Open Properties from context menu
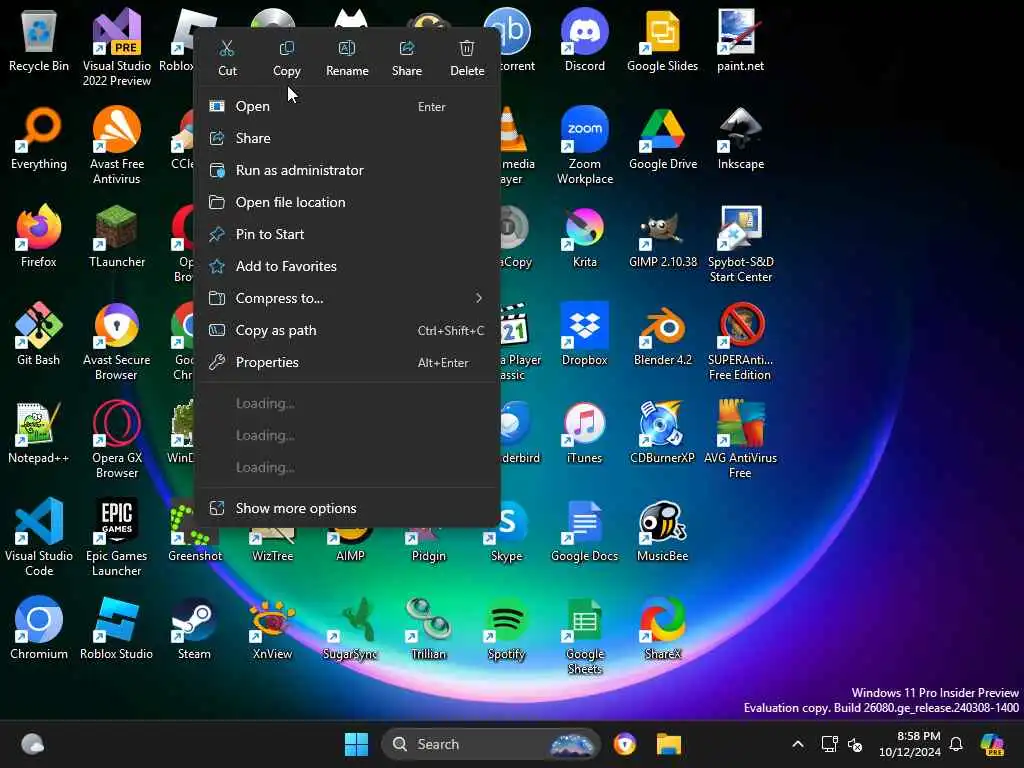This screenshot has height=768, width=1024. [347, 362]
